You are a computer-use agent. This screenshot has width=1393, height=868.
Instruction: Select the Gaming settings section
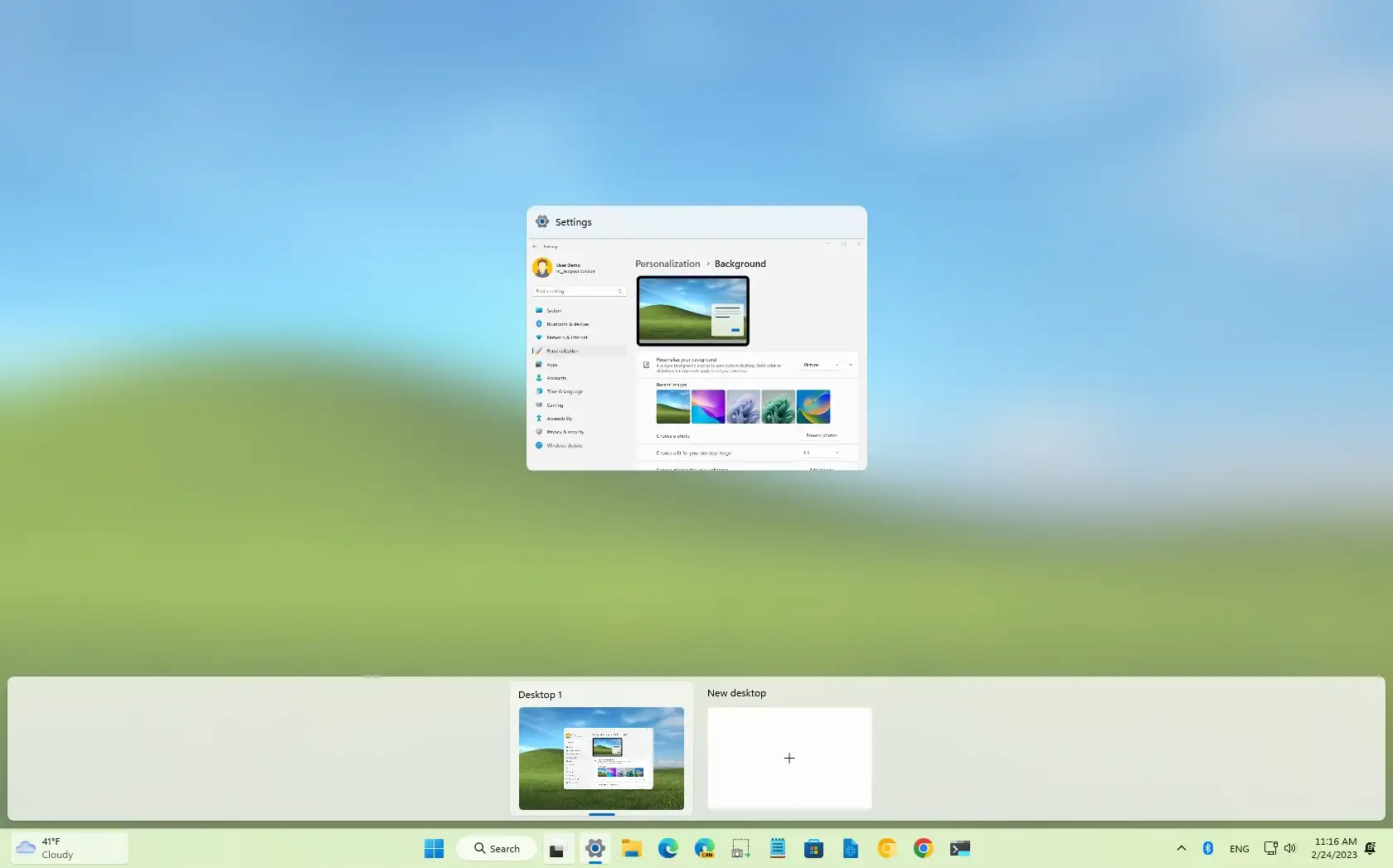(x=556, y=405)
